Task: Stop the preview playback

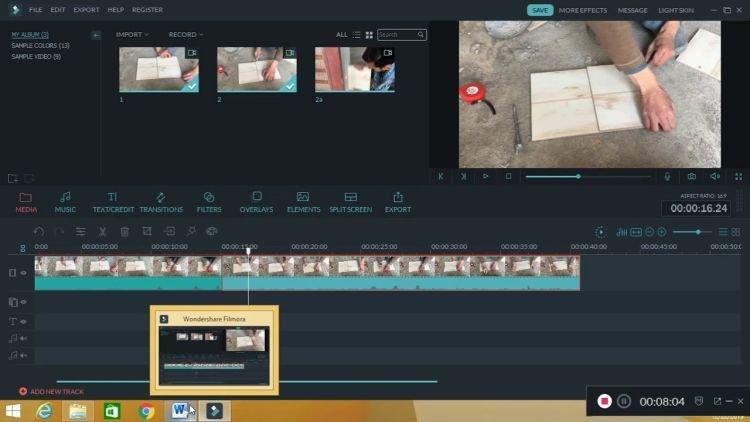Action: [508, 177]
